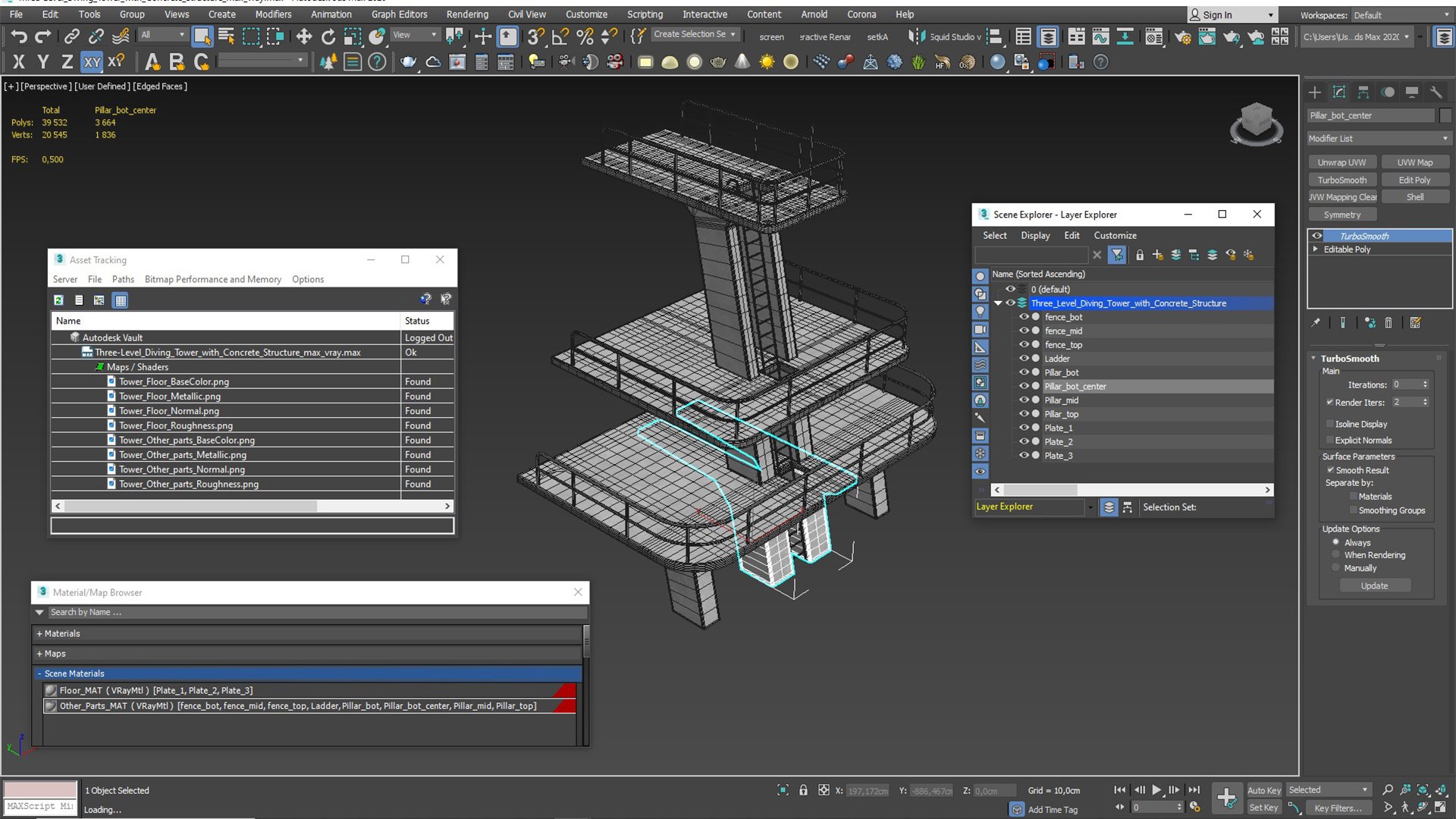Select the When Rendering radio button
Screen dimensions: 1456x819
(1336, 555)
